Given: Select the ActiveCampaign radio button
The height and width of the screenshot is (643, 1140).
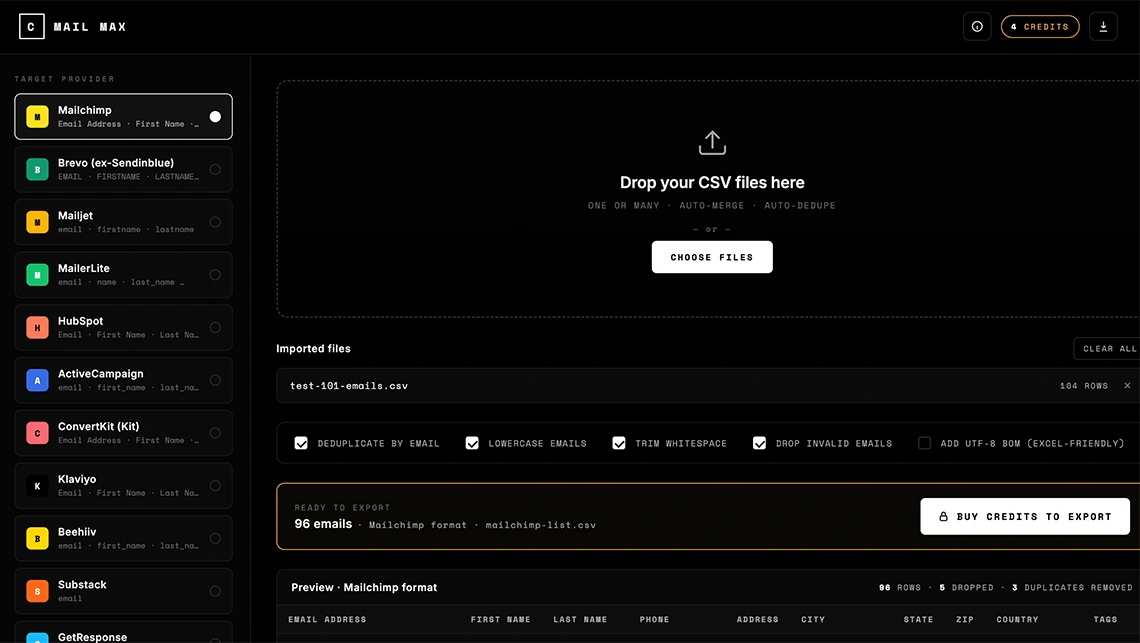Looking at the screenshot, I should [215, 380].
